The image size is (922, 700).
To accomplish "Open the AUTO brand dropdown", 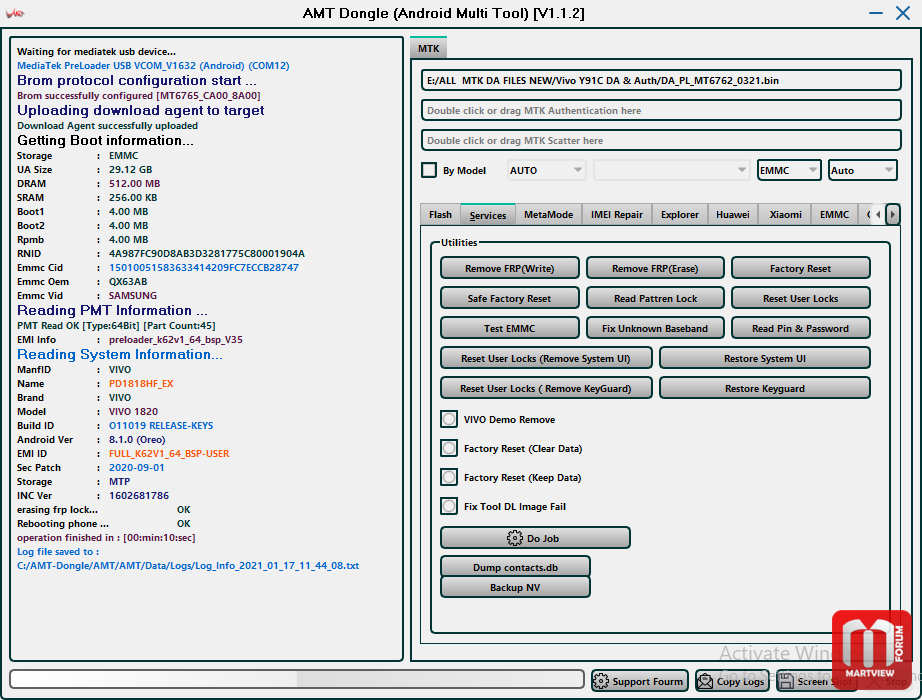I will pyautogui.click(x=546, y=170).
